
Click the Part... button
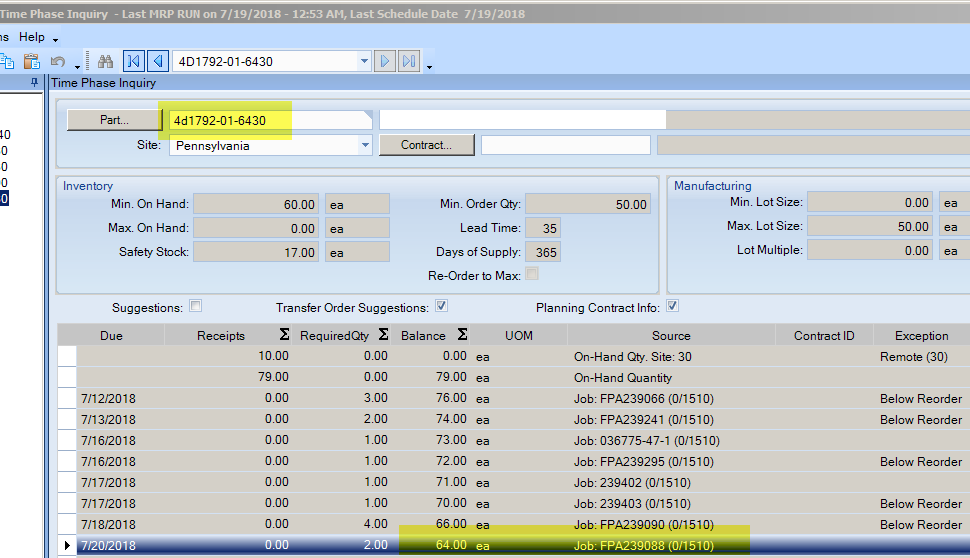pos(113,120)
